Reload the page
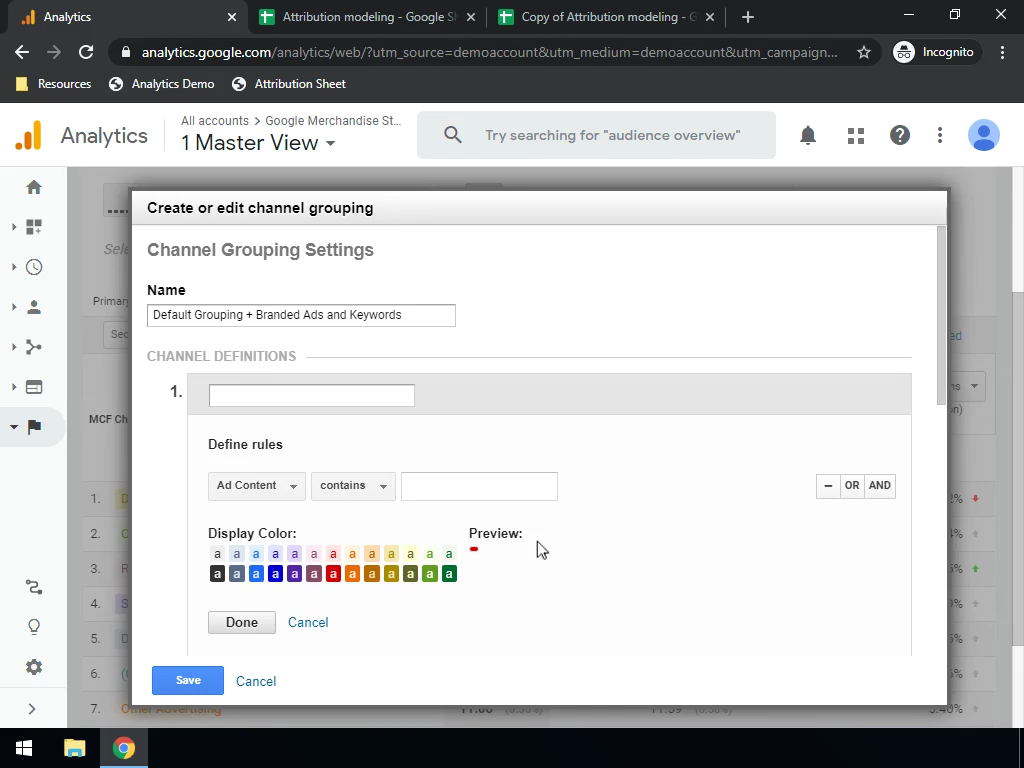This screenshot has width=1024, height=768. [86, 52]
